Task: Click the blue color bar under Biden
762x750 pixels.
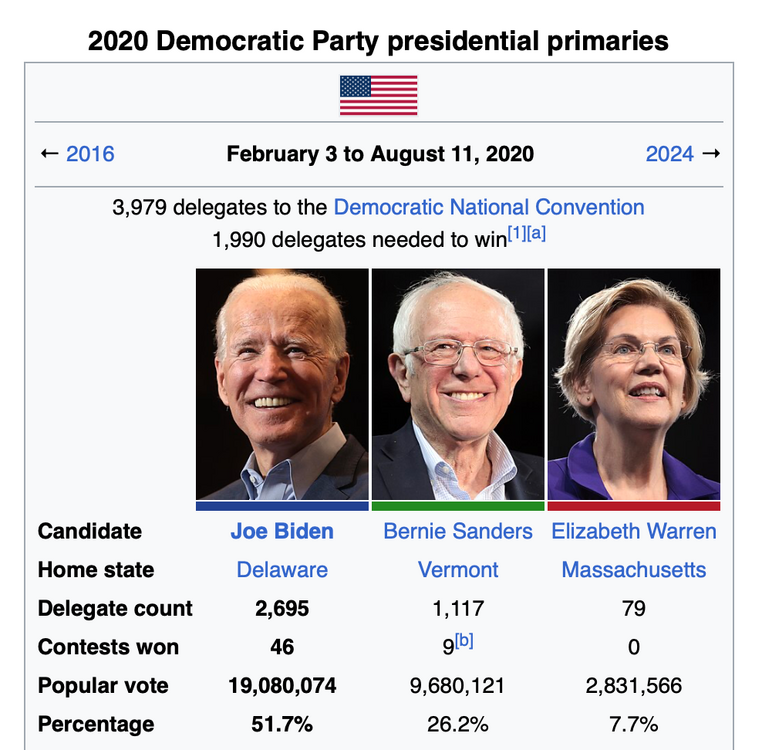Action: coord(282,506)
